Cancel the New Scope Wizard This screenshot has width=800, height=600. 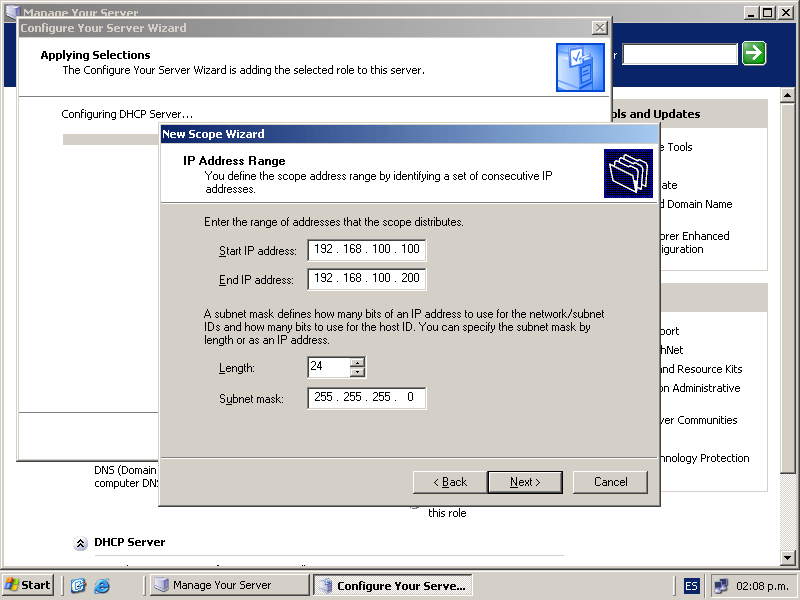(x=610, y=482)
